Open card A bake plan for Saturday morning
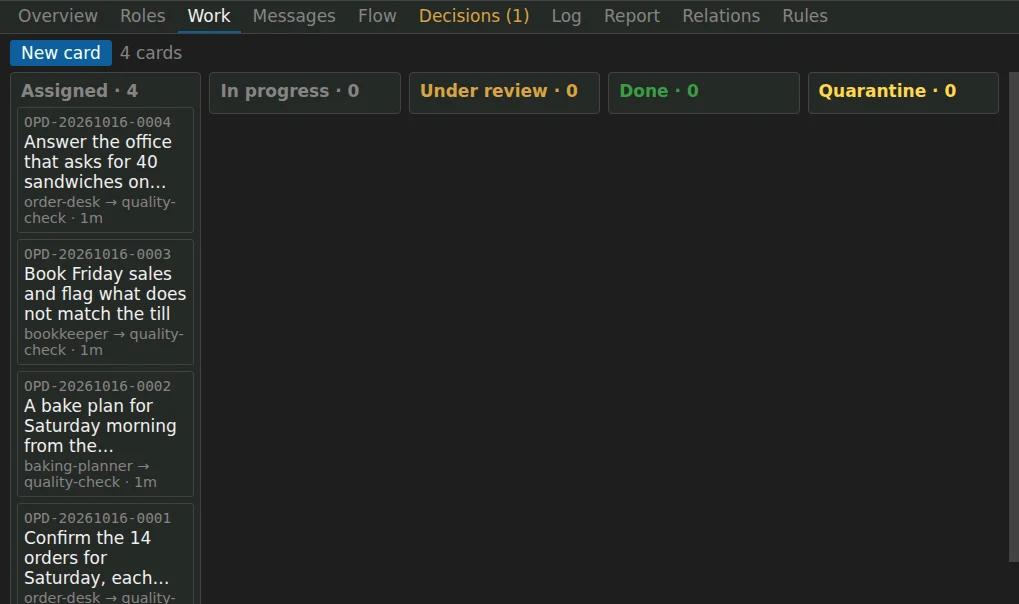 tap(105, 434)
